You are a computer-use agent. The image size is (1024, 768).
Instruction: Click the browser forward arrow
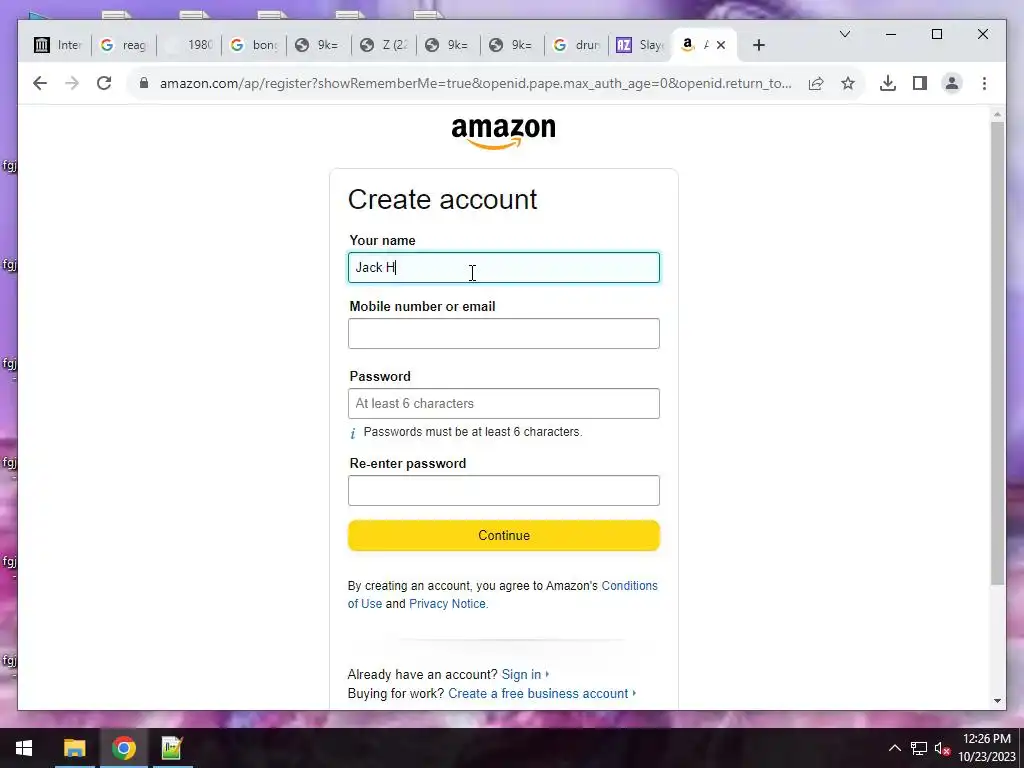point(72,83)
